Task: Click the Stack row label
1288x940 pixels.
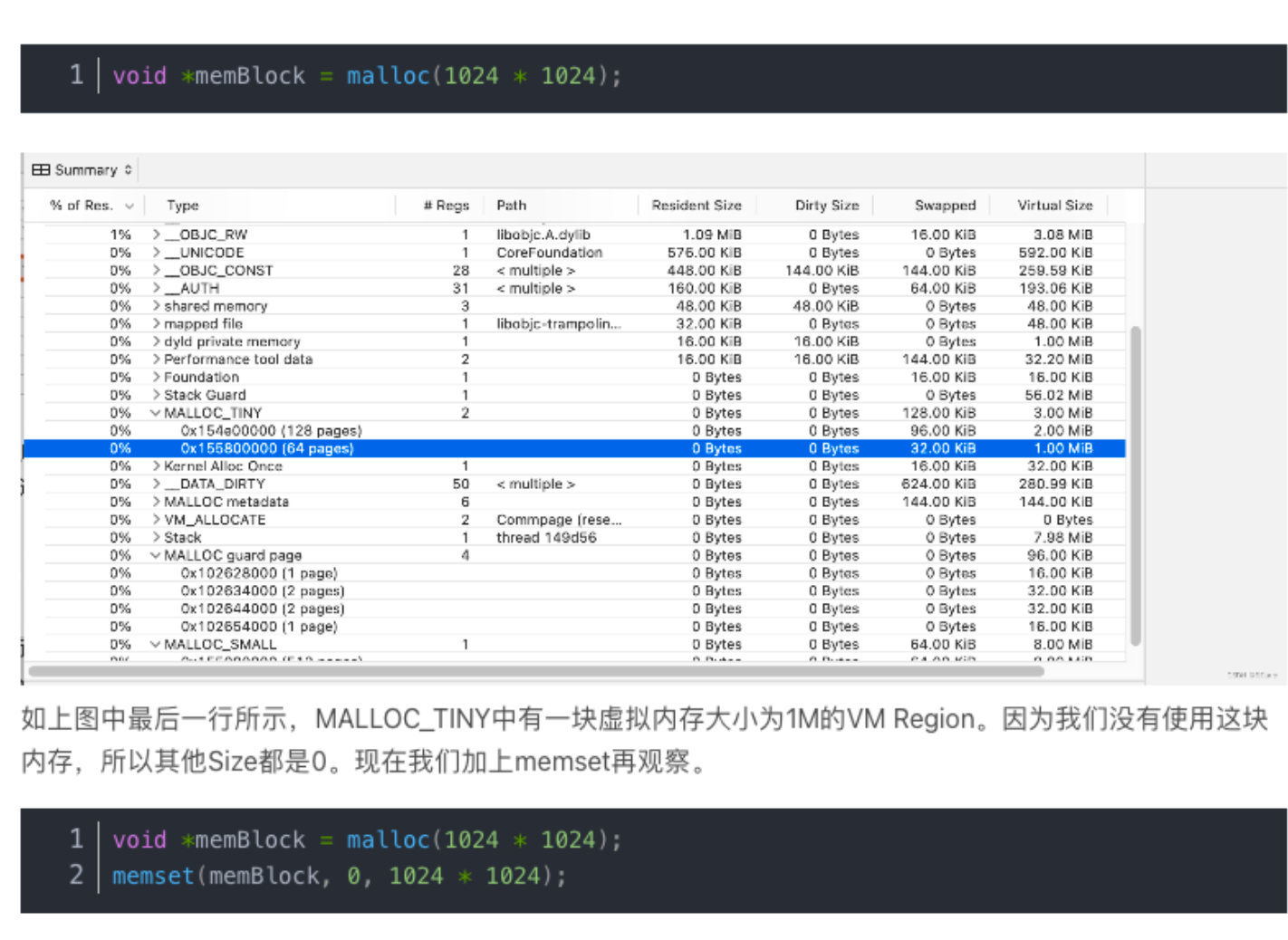Action: (182, 538)
